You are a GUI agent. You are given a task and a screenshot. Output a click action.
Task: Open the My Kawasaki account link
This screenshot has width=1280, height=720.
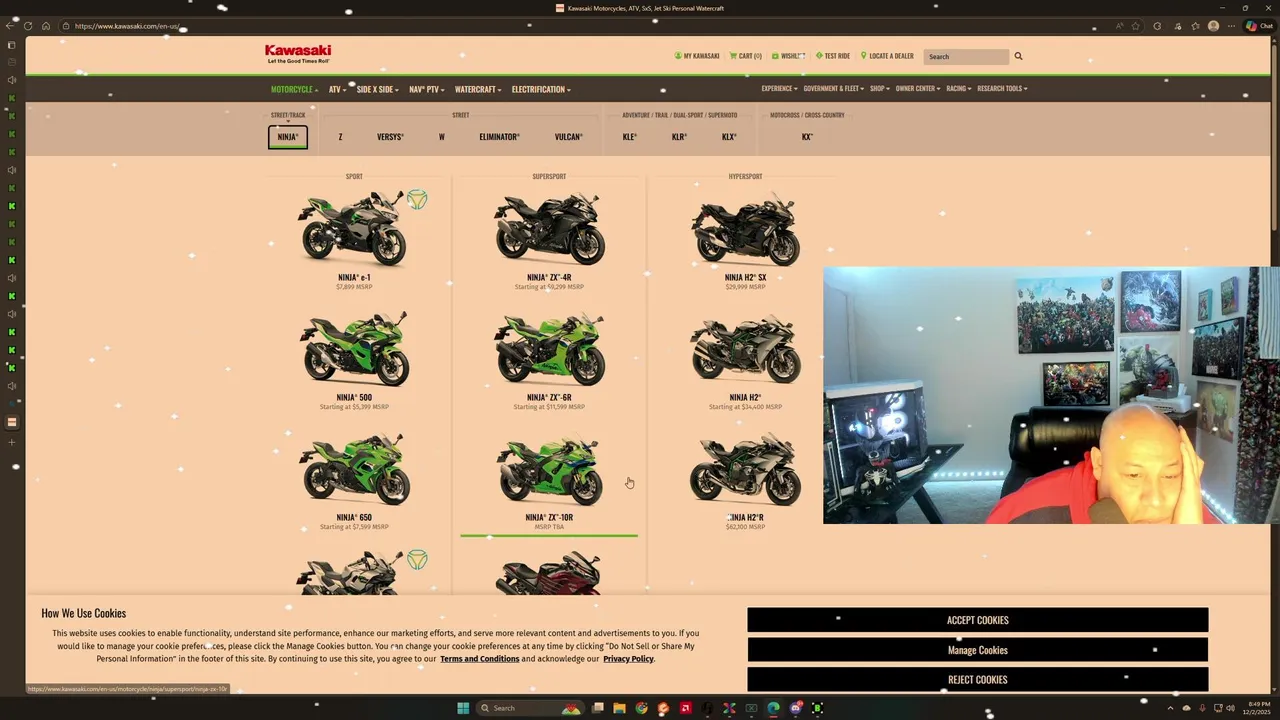click(x=697, y=56)
